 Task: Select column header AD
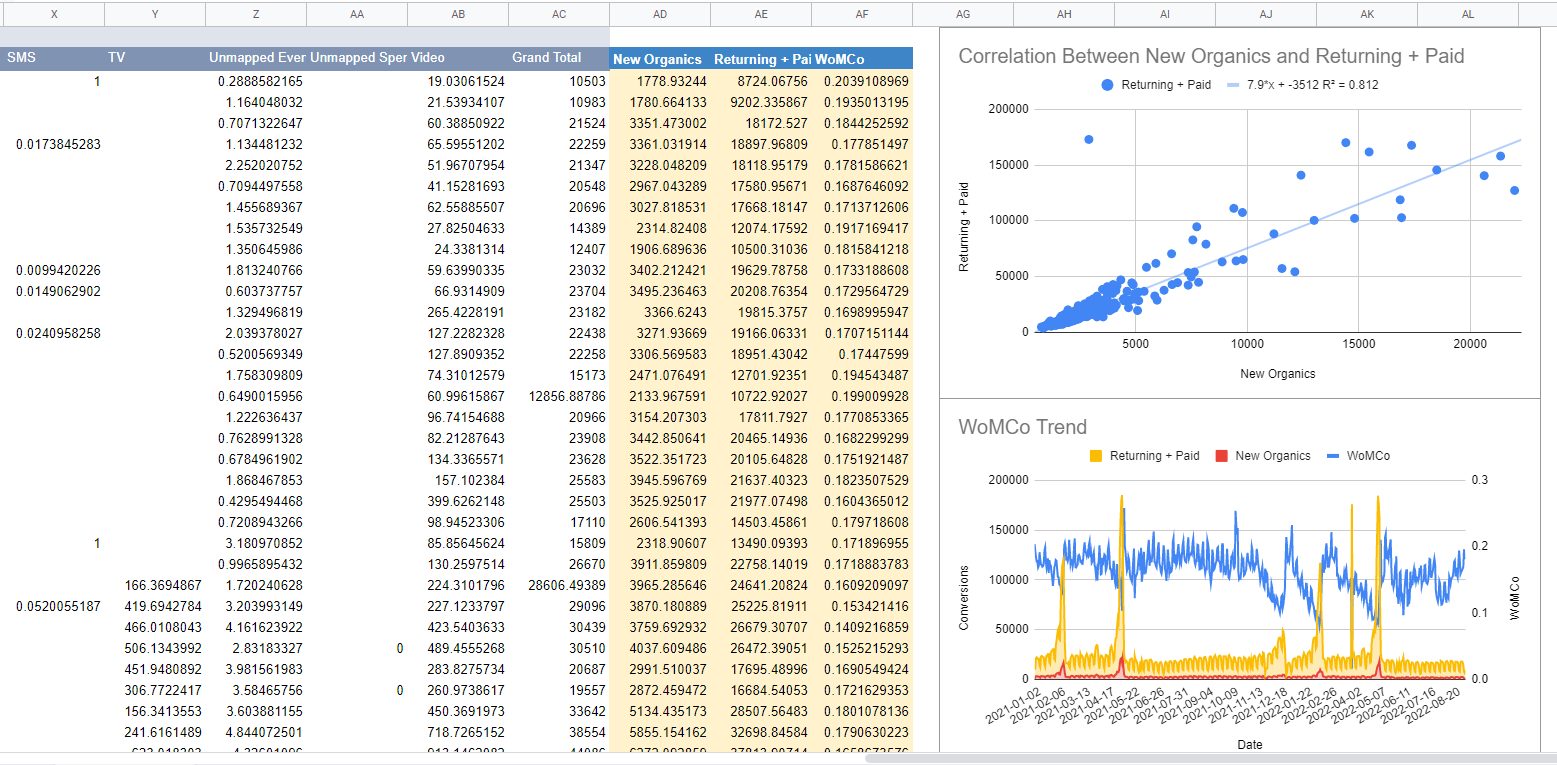tap(660, 14)
